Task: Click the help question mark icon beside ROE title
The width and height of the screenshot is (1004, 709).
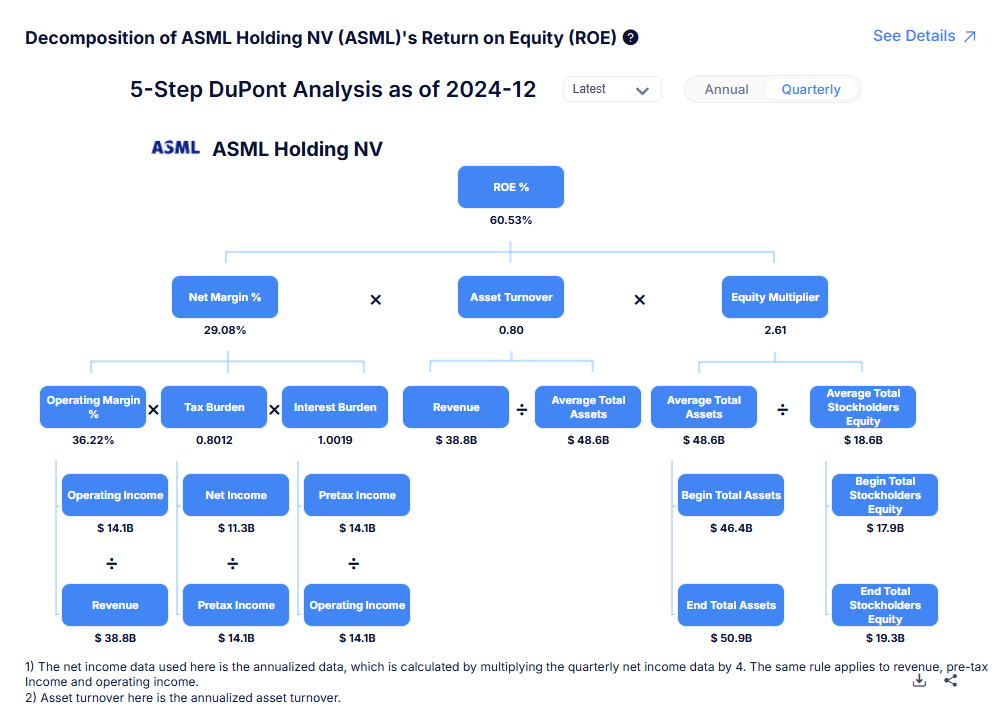Action: [630, 38]
